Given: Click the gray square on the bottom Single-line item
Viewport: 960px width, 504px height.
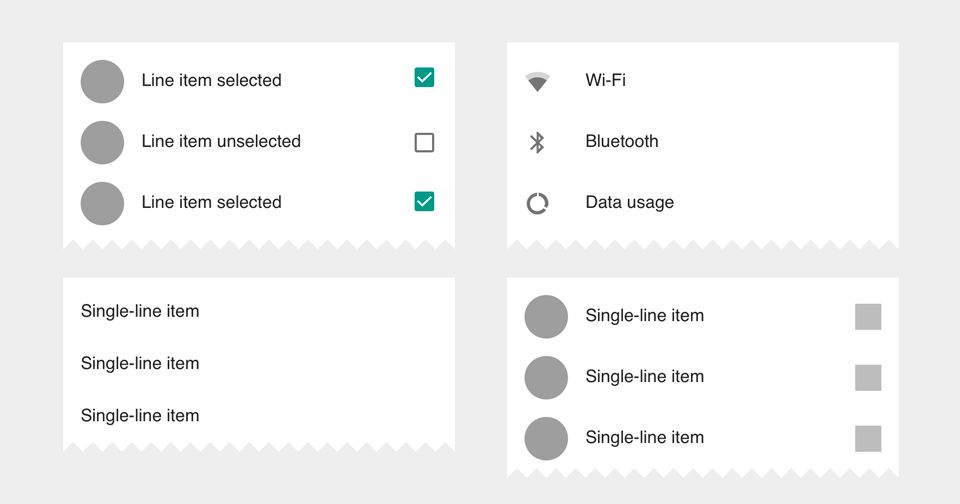Looking at the screenshot, I should click(868, 438).
